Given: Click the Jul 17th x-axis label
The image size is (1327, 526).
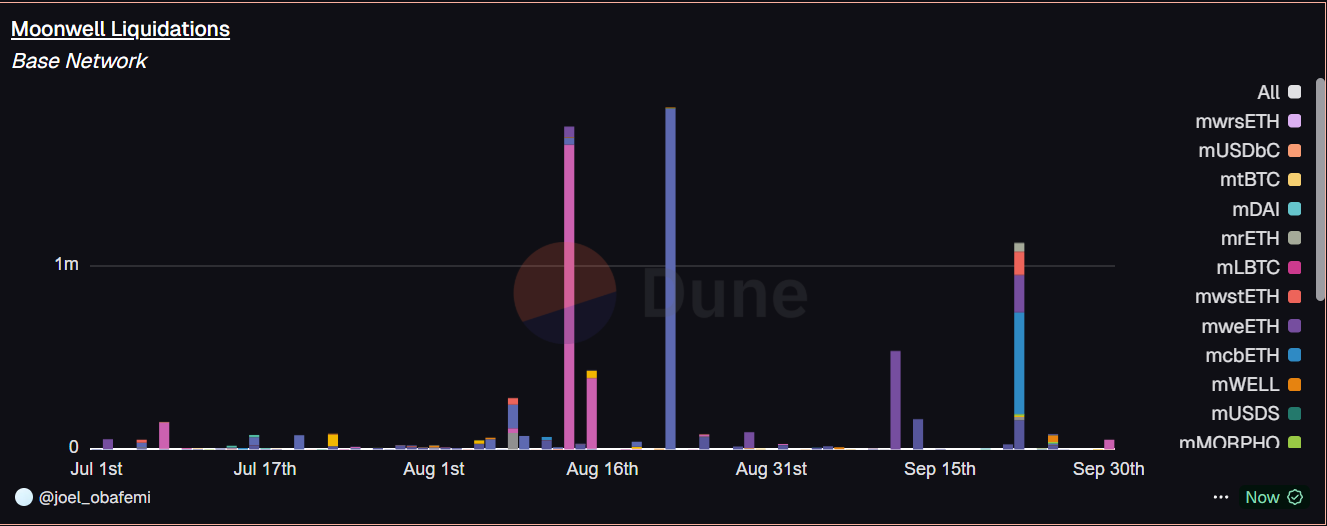Looking at the screenshot, I should coord(264,469).
